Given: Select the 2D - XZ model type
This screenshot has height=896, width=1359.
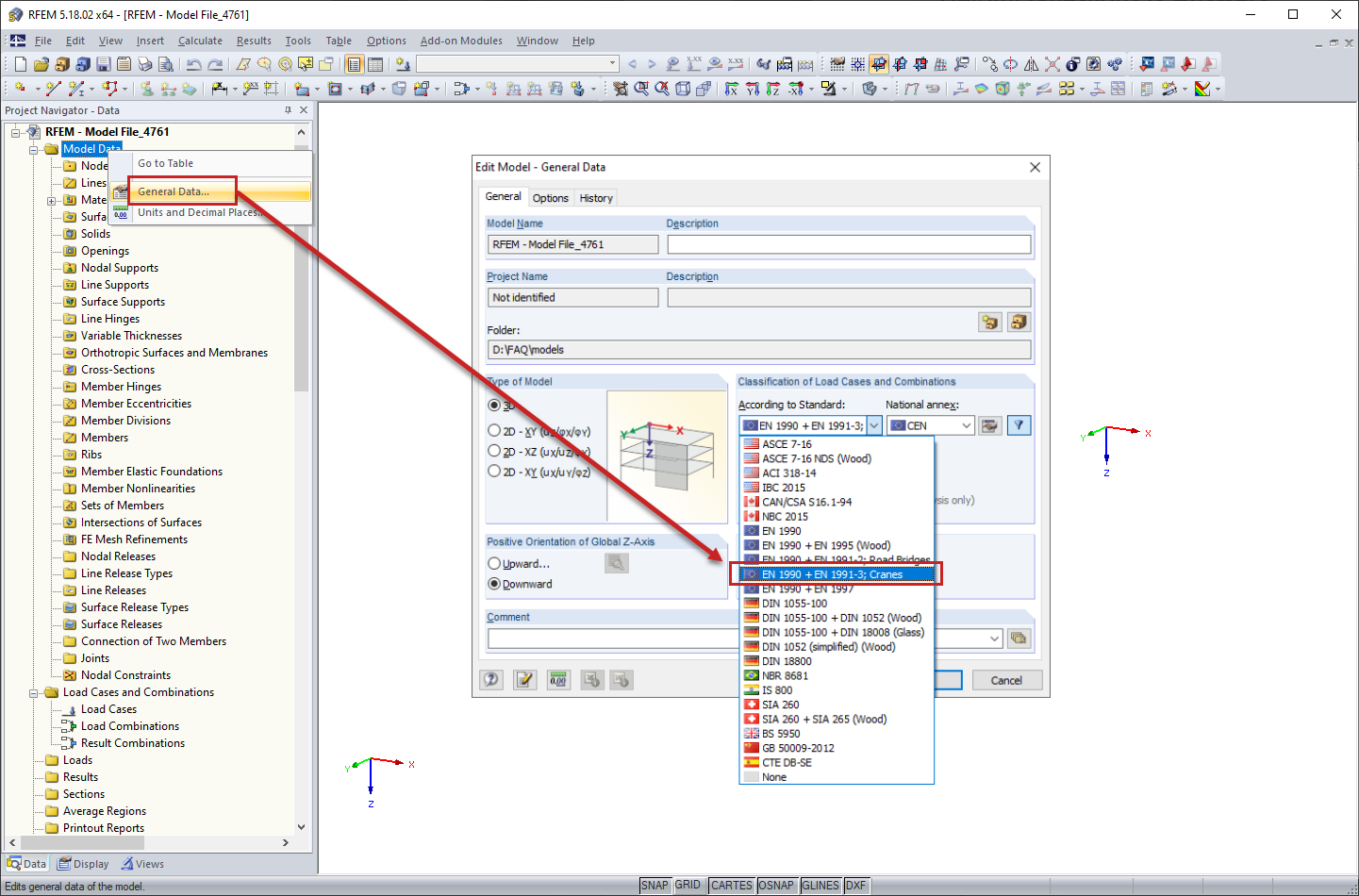Looking at the screenshot, I should click(x=495, y=451).
